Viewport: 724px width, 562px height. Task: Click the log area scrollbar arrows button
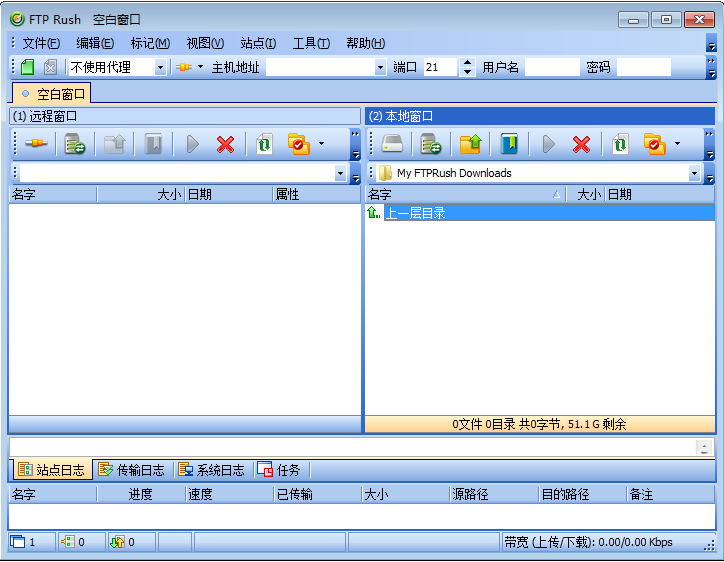coord(704,447)
